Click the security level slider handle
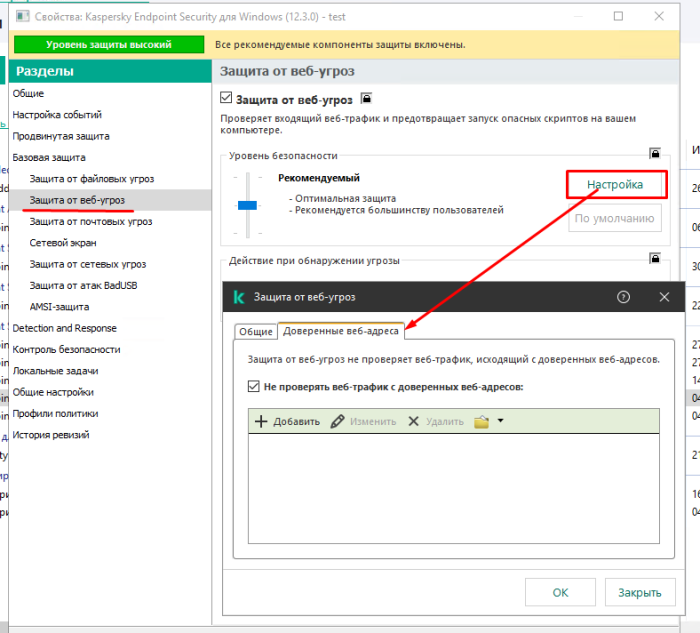700x633 pixels. coord(247,205)
